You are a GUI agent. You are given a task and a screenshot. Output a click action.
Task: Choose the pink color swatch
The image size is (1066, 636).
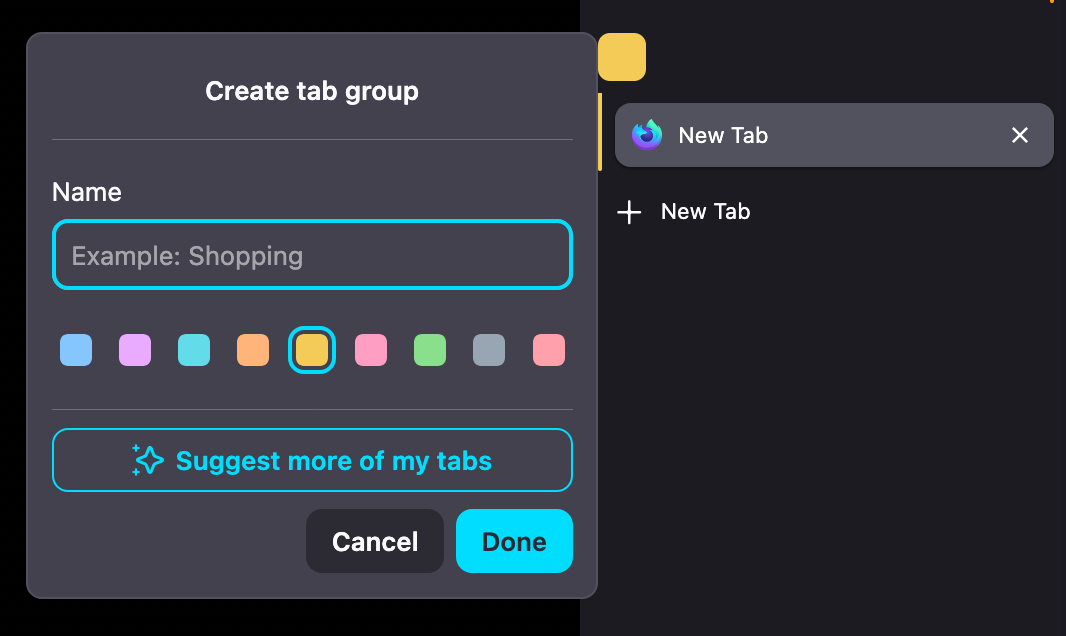pyautogui.click(x=371, y=350)
